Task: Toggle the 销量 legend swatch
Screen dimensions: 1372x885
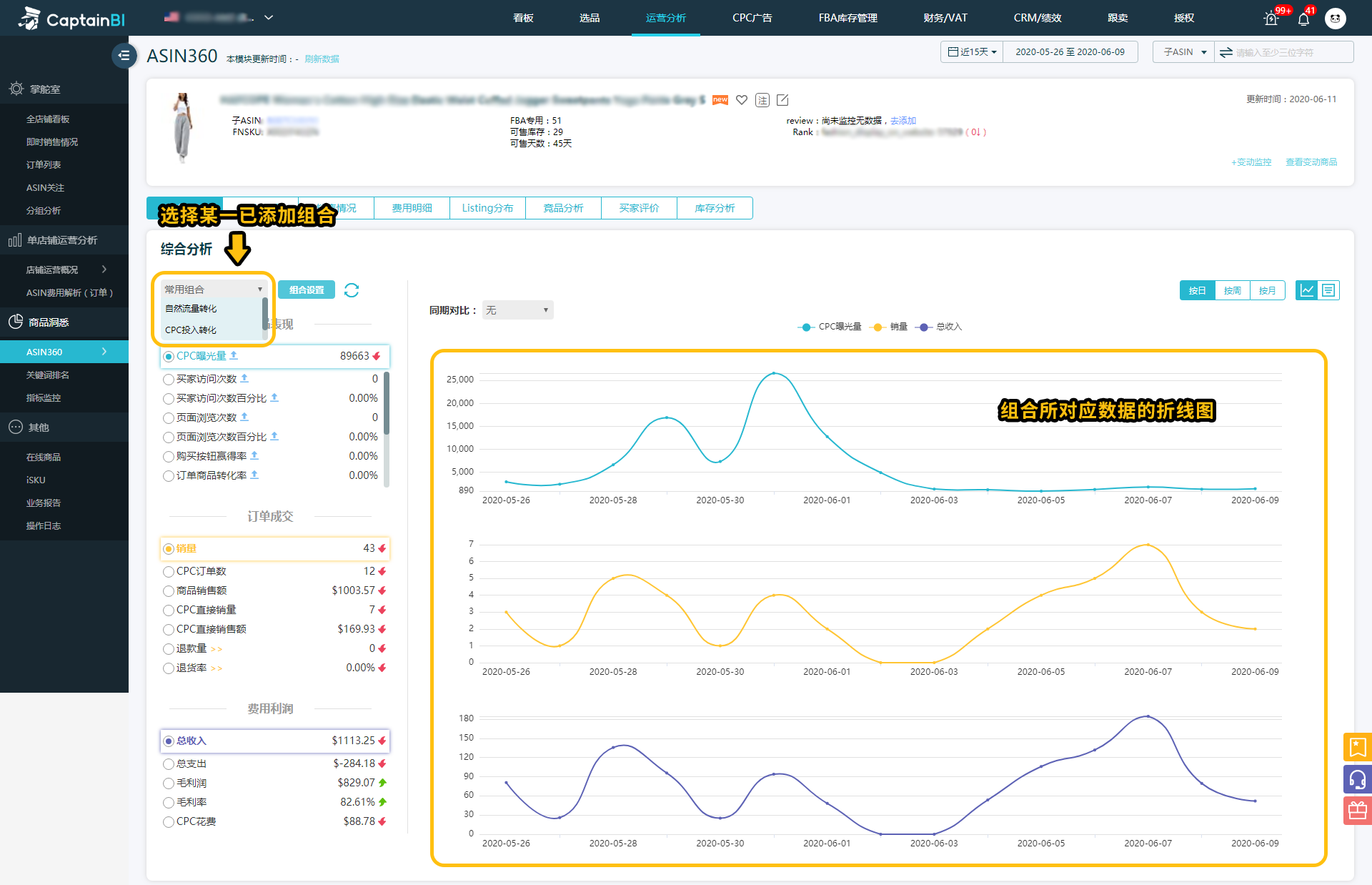Action: point(878,327)
